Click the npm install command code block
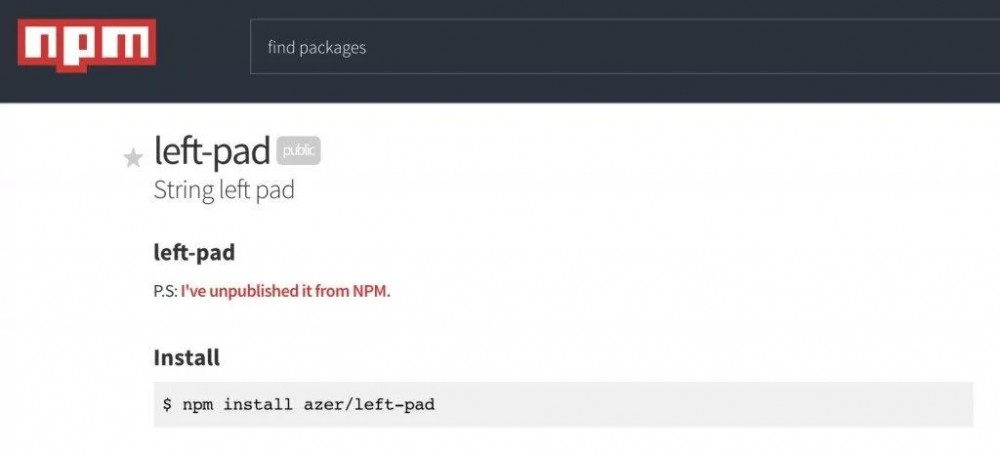This screenshot has height=455, width=1000. point(562,405)
